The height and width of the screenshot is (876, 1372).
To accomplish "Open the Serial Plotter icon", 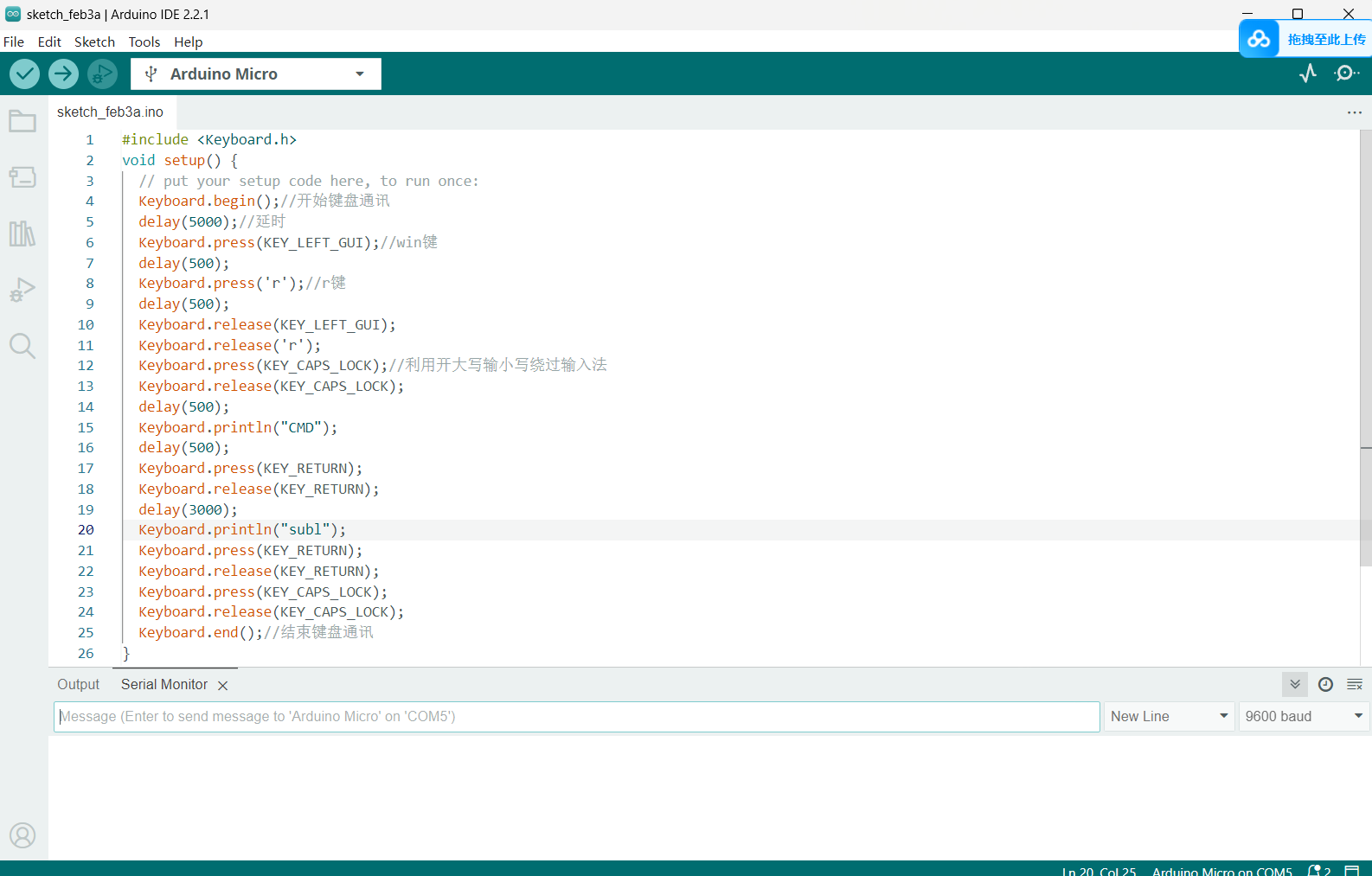I will (x=1308, y=74).
